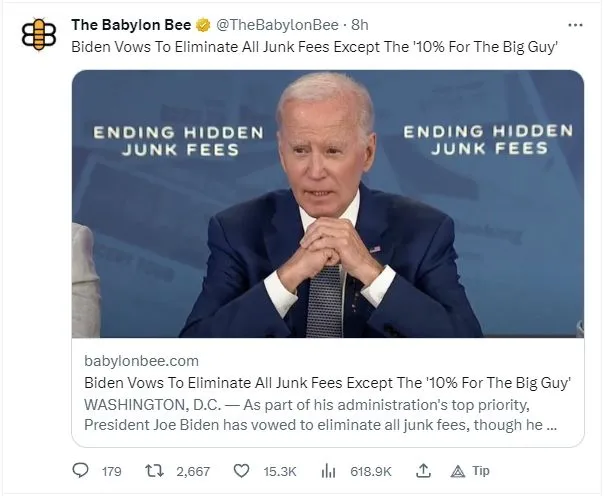Open The Babylon Bee account name

[x=128, y=25]
